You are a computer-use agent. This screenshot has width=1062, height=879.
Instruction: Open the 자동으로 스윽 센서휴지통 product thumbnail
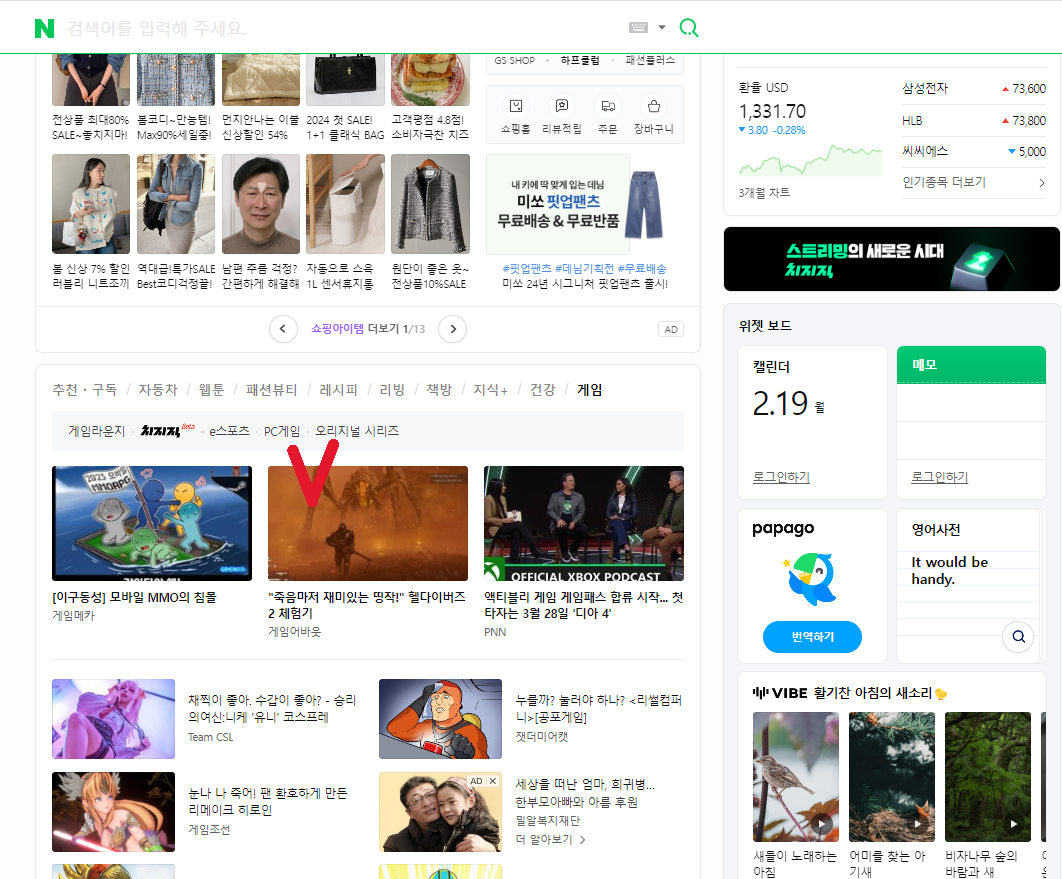point(345,204)
